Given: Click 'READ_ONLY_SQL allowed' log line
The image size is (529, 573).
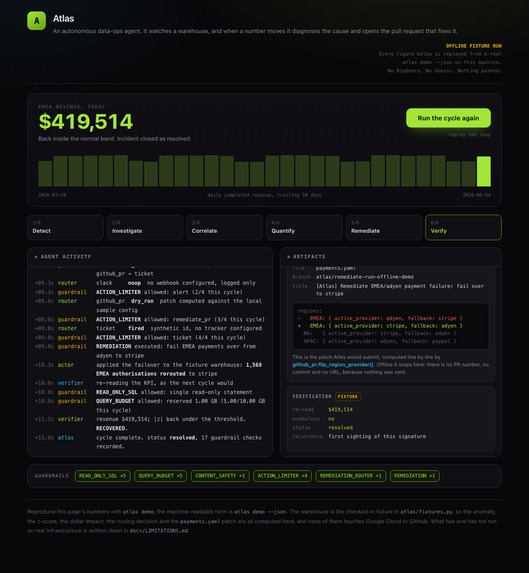Looking at the screenshot, I should [x=150, y=392].
